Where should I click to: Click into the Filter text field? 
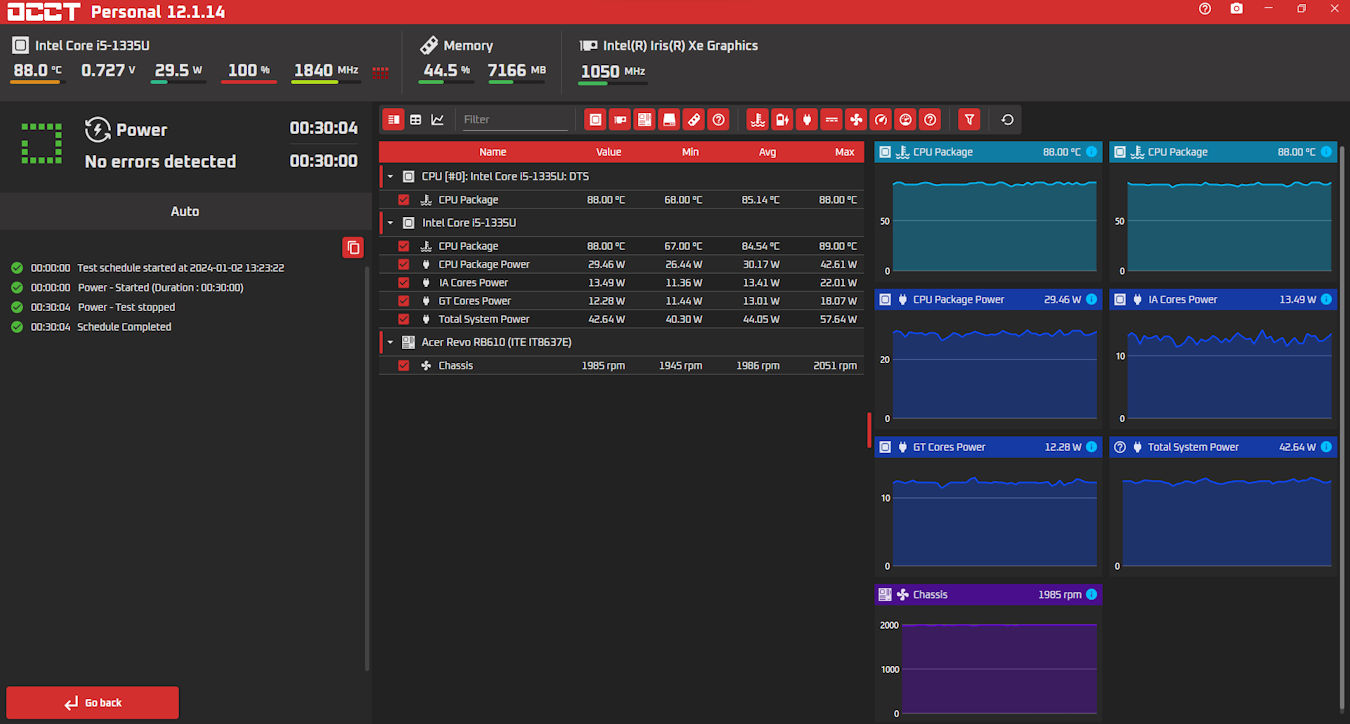[x=514, y=120]
